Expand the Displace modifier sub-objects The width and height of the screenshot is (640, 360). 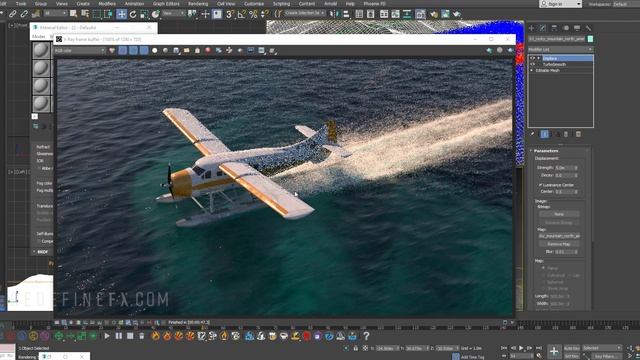(x=539, y=58)
